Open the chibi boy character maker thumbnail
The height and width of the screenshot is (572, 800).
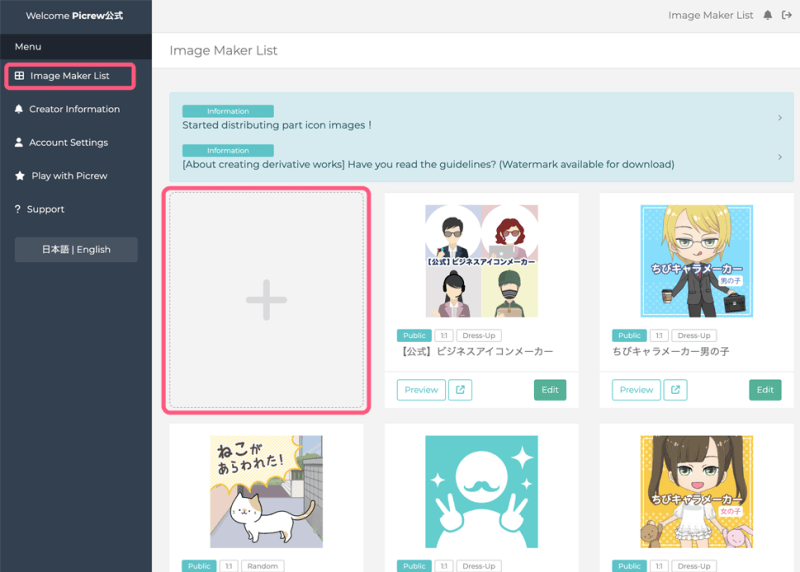[696, 261]
